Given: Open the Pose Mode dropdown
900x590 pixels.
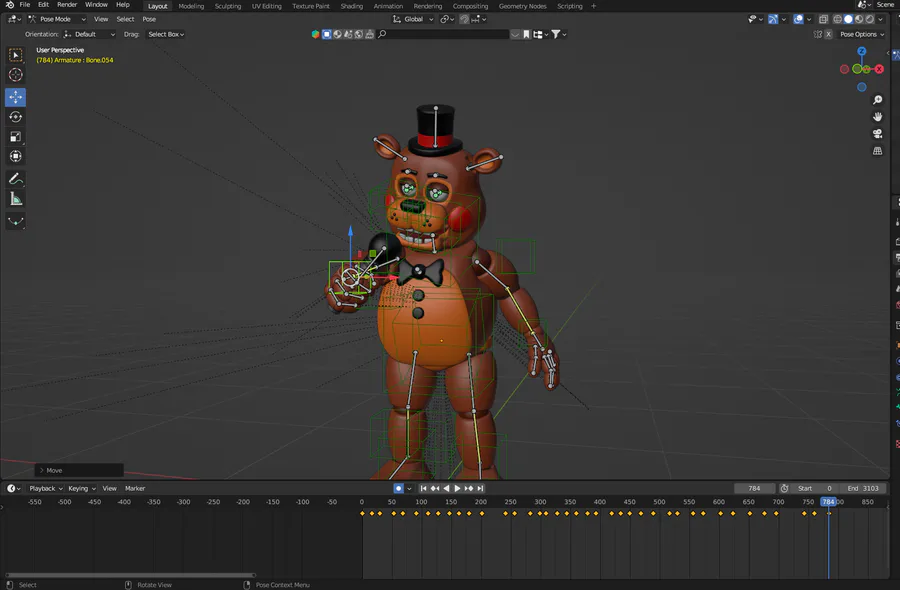Looking at the screenshot, I should pyautogui.click(x=57, y=19).
